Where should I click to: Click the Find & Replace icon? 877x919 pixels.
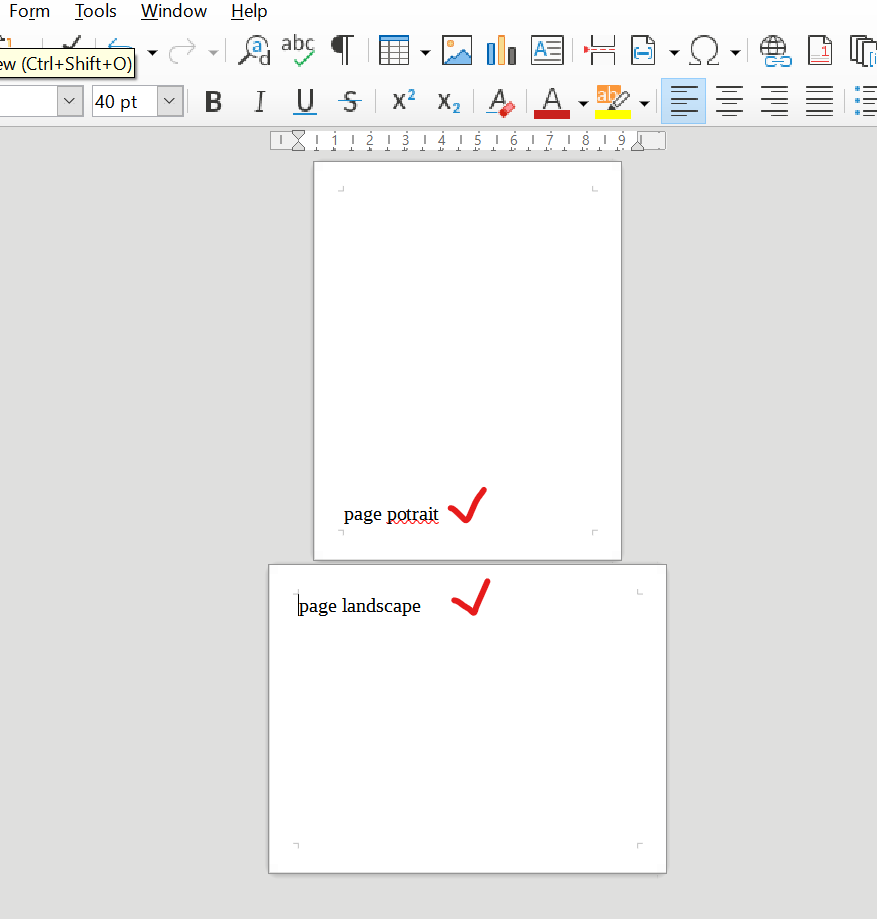[x=255, y=50]
